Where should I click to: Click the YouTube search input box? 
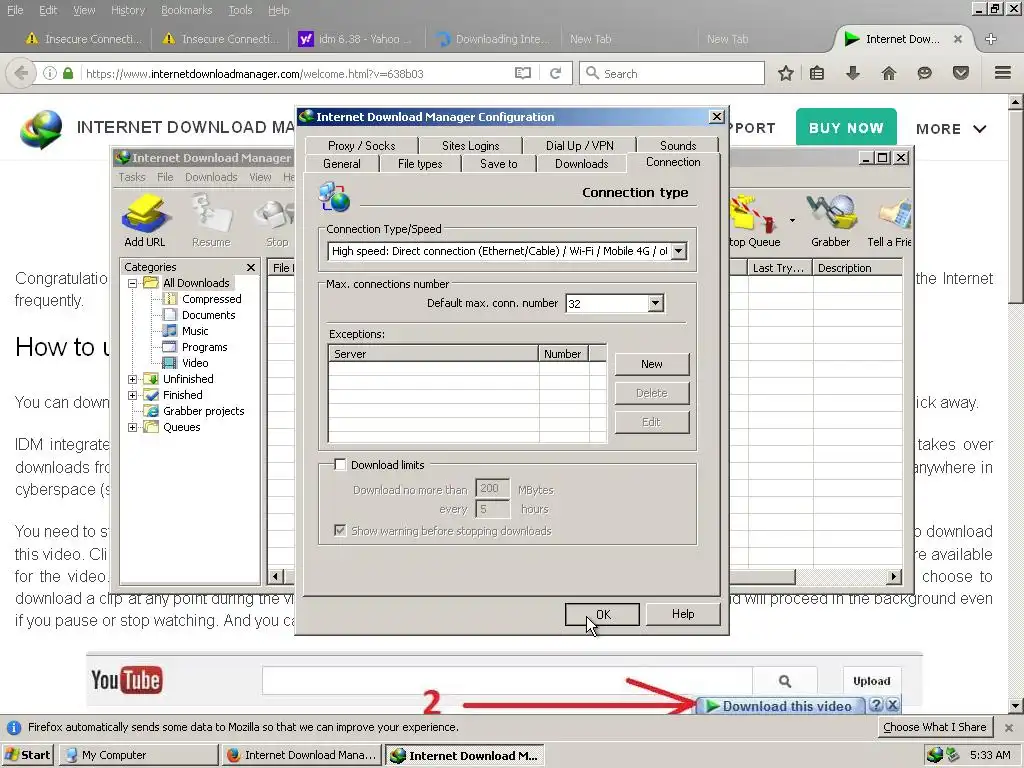pyautogui.click(x=507, y=681)
